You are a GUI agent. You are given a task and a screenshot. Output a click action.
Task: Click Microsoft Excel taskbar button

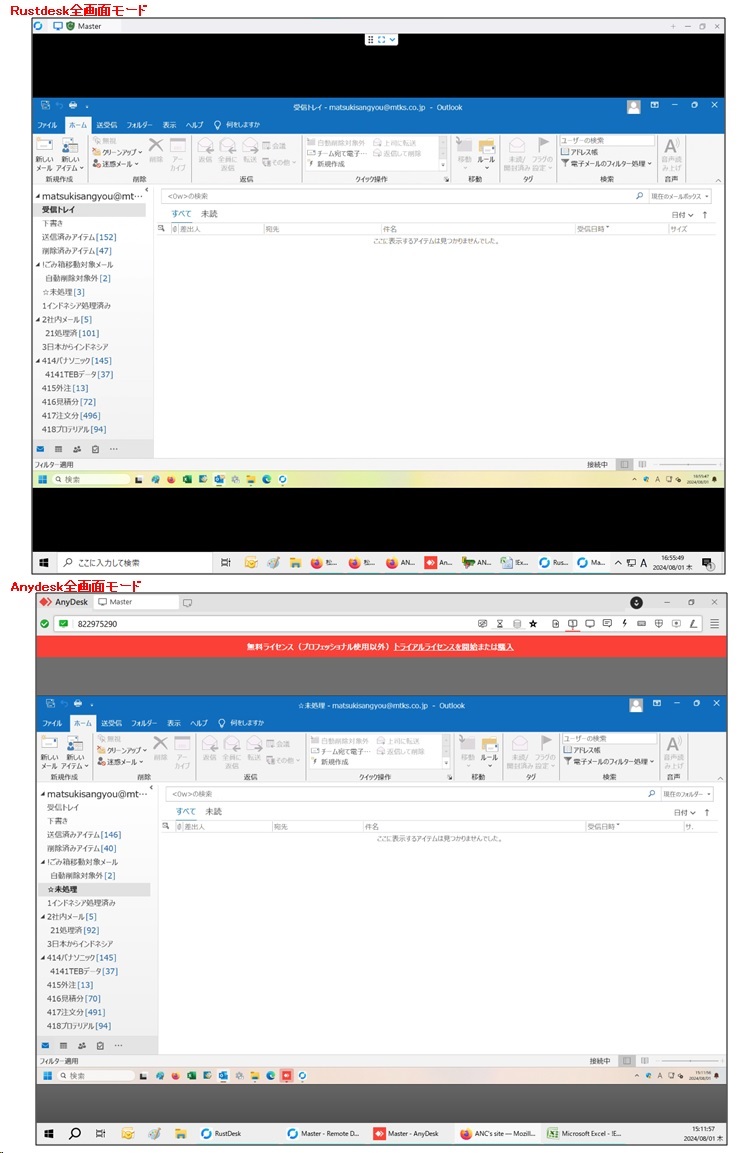(584, 1133)
